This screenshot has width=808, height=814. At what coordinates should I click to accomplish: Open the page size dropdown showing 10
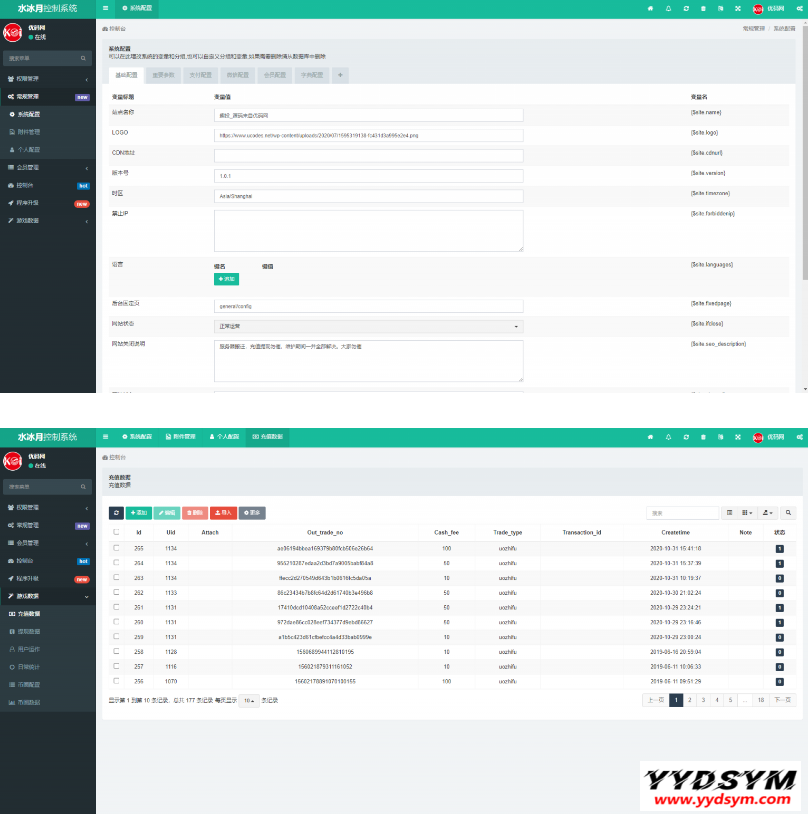click(x=248, y=701)
